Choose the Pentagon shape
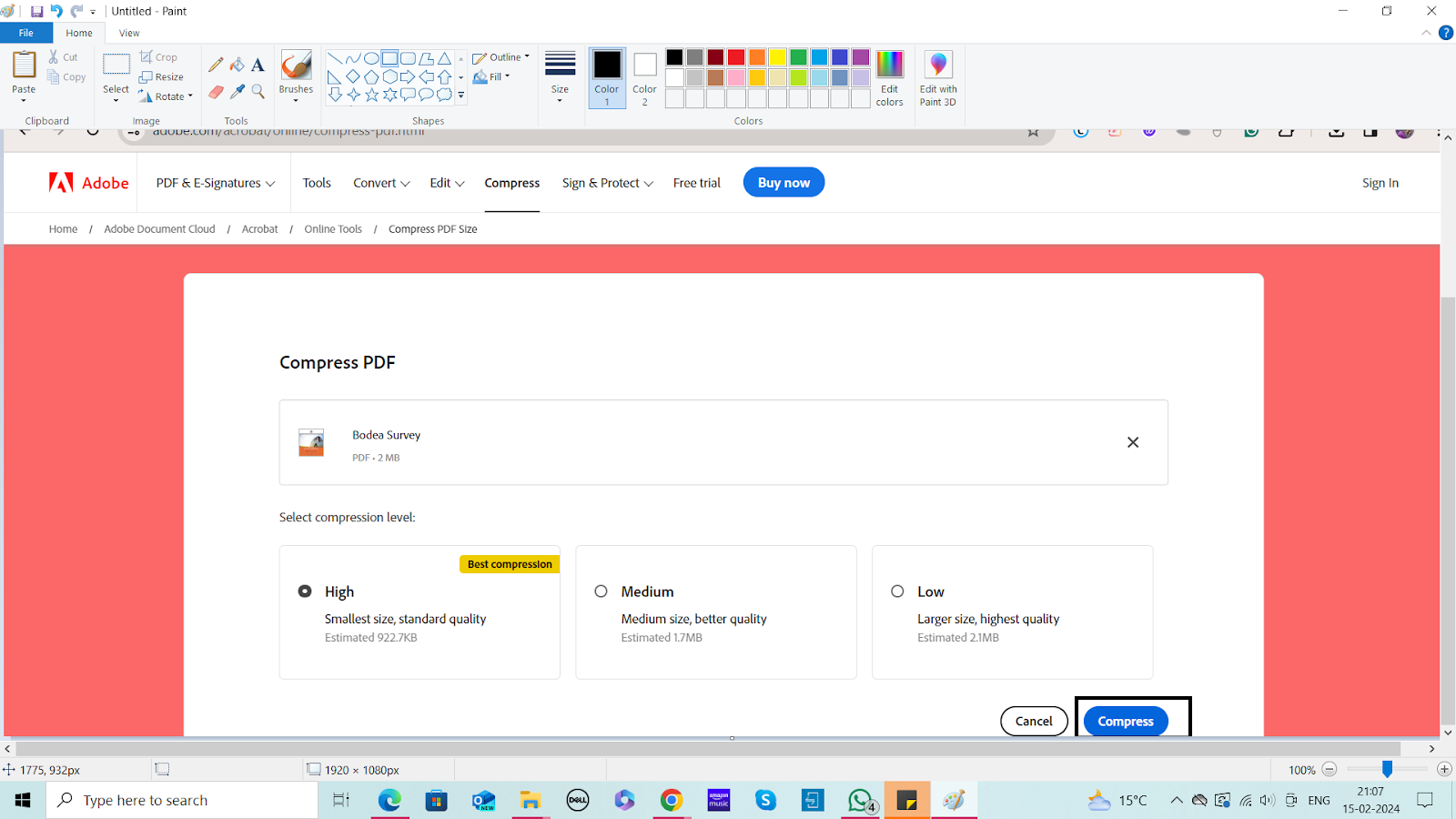 coord(371,76)
